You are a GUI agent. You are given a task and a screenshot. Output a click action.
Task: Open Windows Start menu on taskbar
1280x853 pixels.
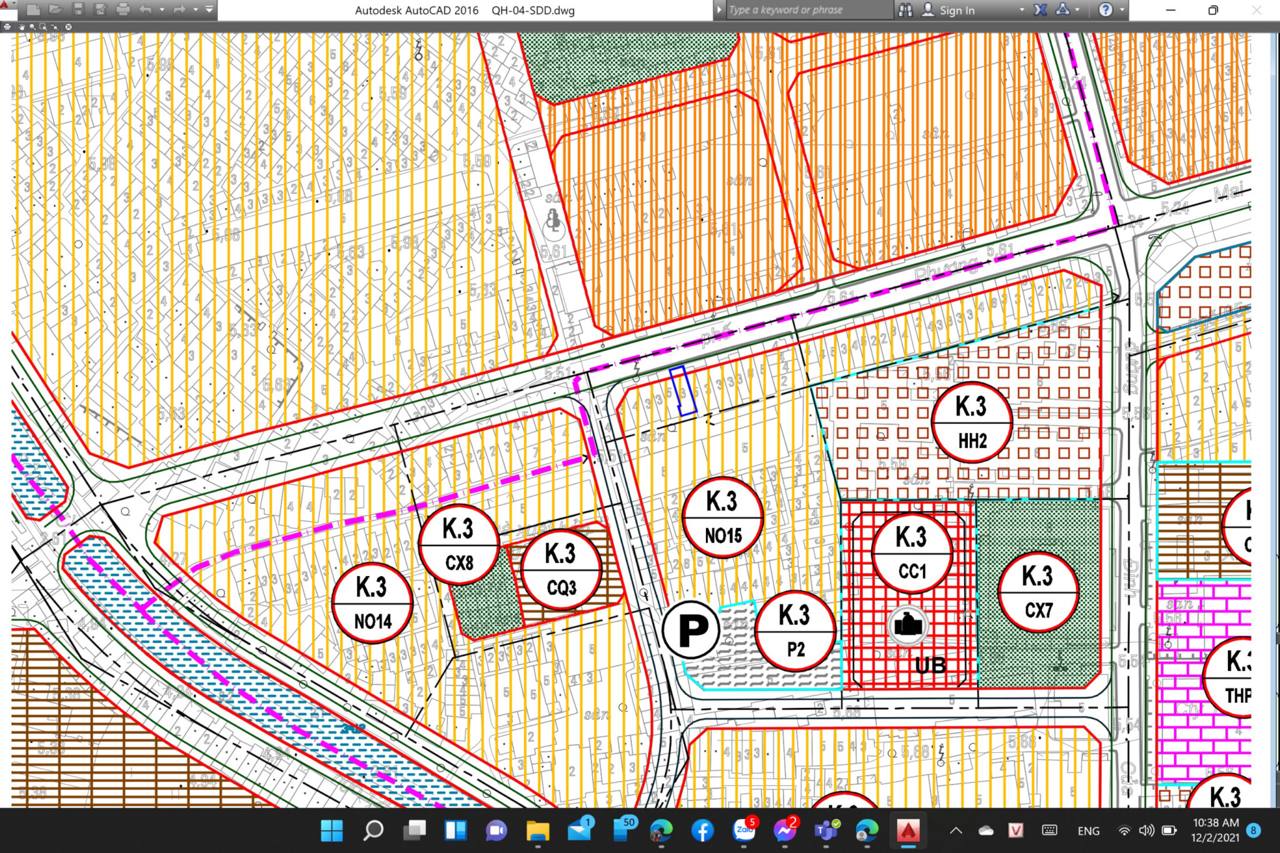click(x=331, y=830)
